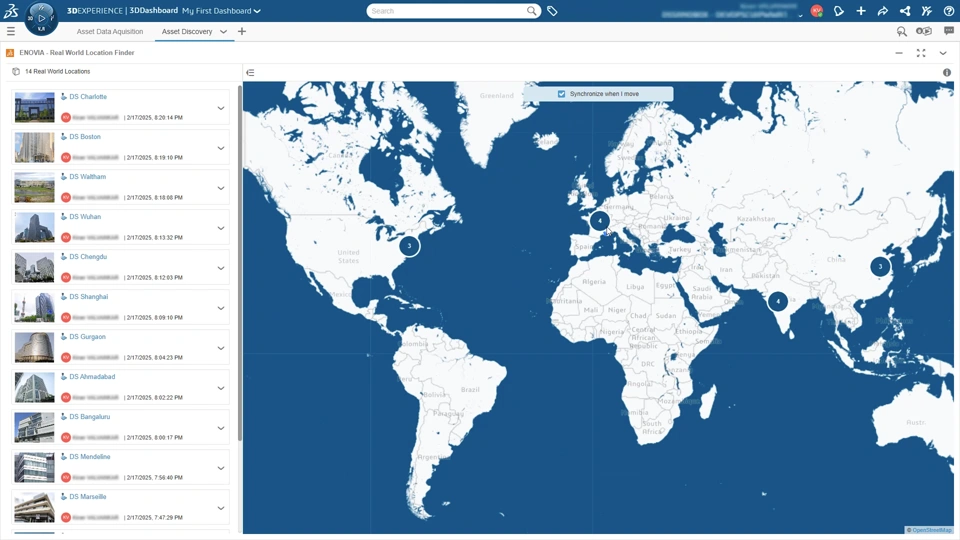Viewport: 960px width, 540px height.
Task: Open the DS Boston location link
Action: 85,137
